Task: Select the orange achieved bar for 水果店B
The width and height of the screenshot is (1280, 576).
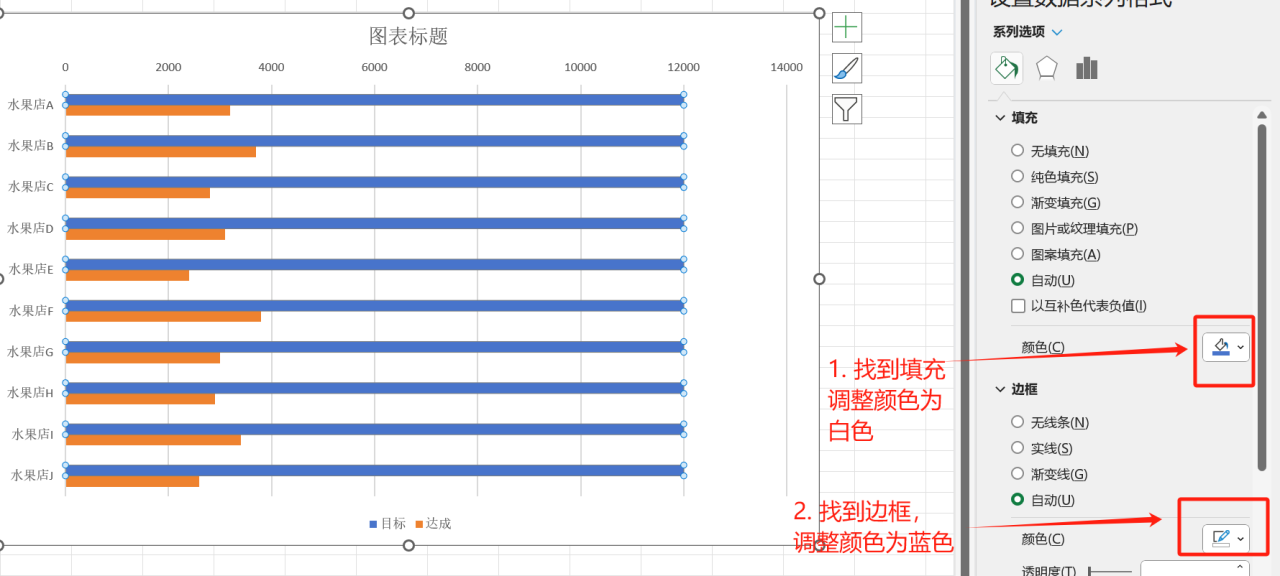Action: click(x=161, y=152)
